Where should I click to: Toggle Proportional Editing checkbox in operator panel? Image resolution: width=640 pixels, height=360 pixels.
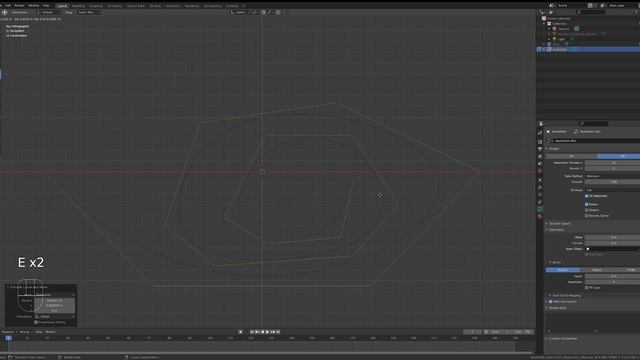[x=36, y=322]
